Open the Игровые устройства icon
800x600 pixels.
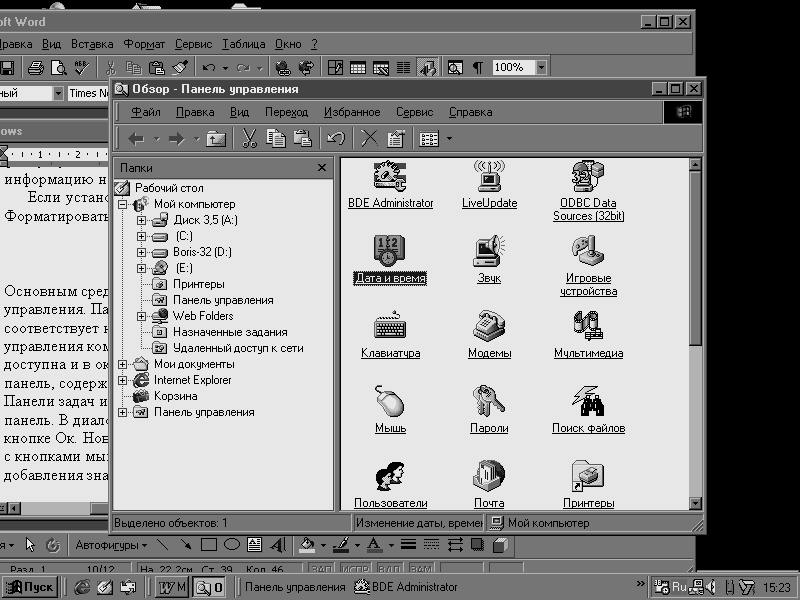[x=588, y=251]
